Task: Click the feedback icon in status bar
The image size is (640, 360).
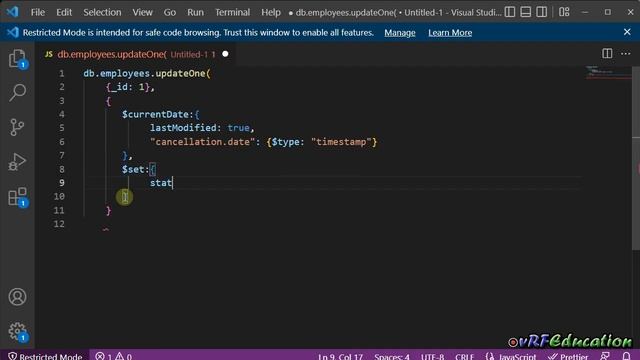Action: 605,356
